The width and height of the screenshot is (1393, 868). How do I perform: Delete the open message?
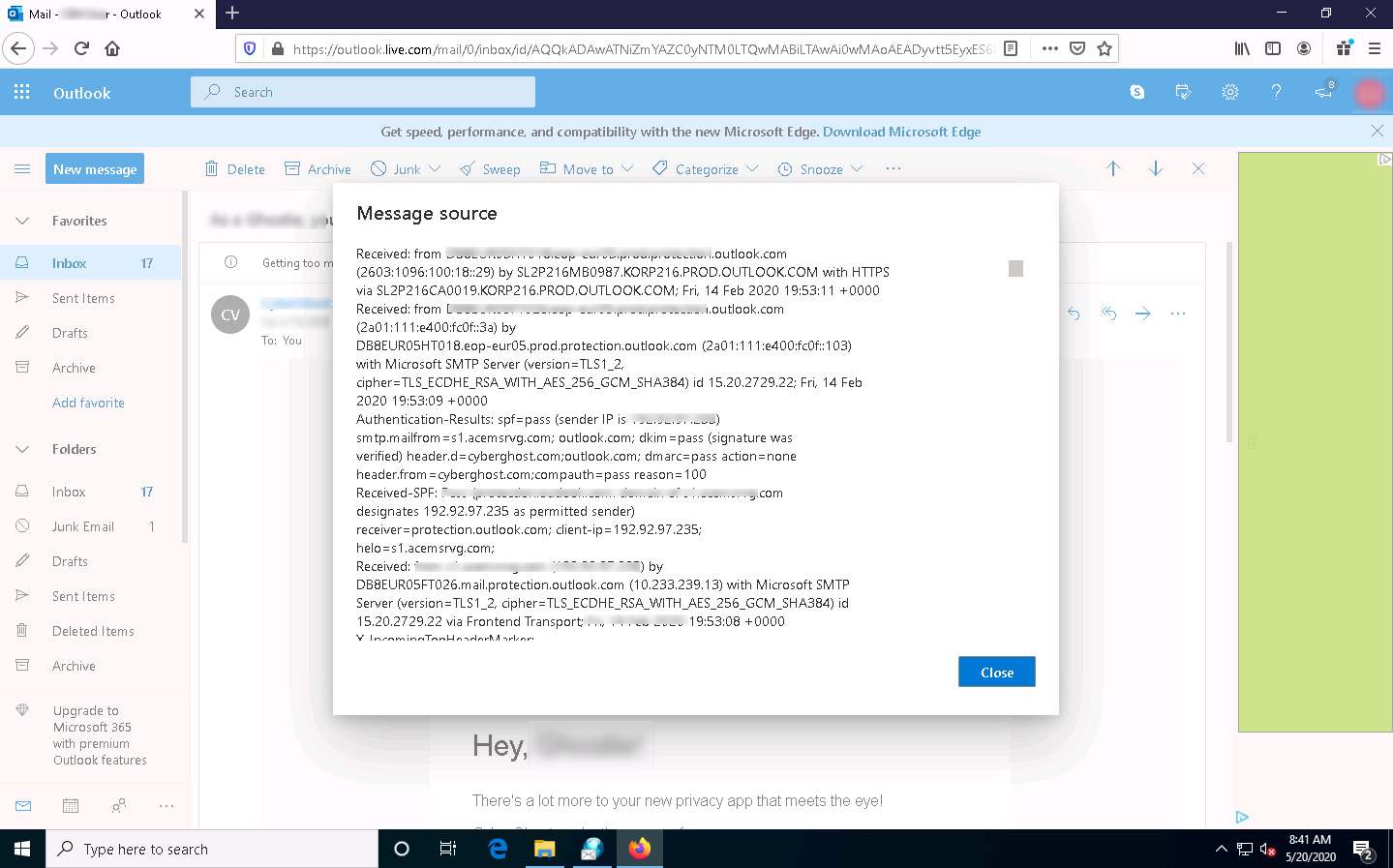click(x=235, y=169)
